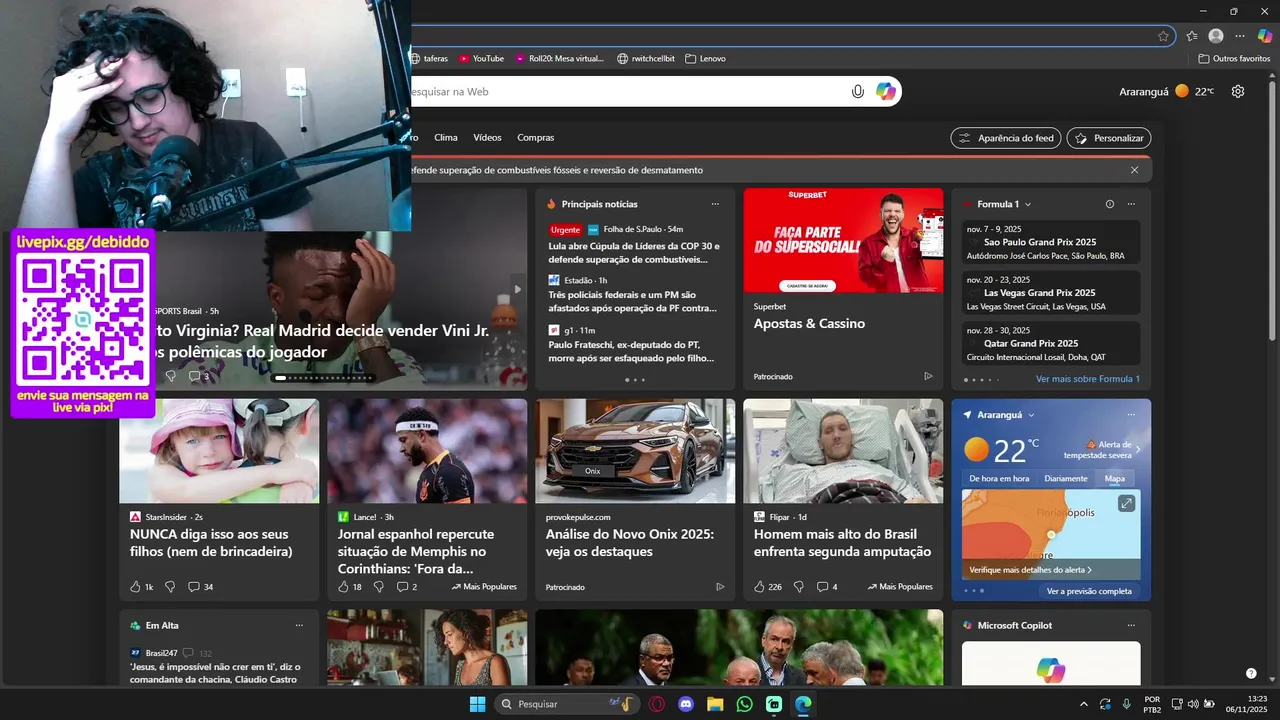Screen dimensions: 1280x720
Task: Click the ad info icon on Onix card
Action: pyautogui.click(x=720, y=587)
